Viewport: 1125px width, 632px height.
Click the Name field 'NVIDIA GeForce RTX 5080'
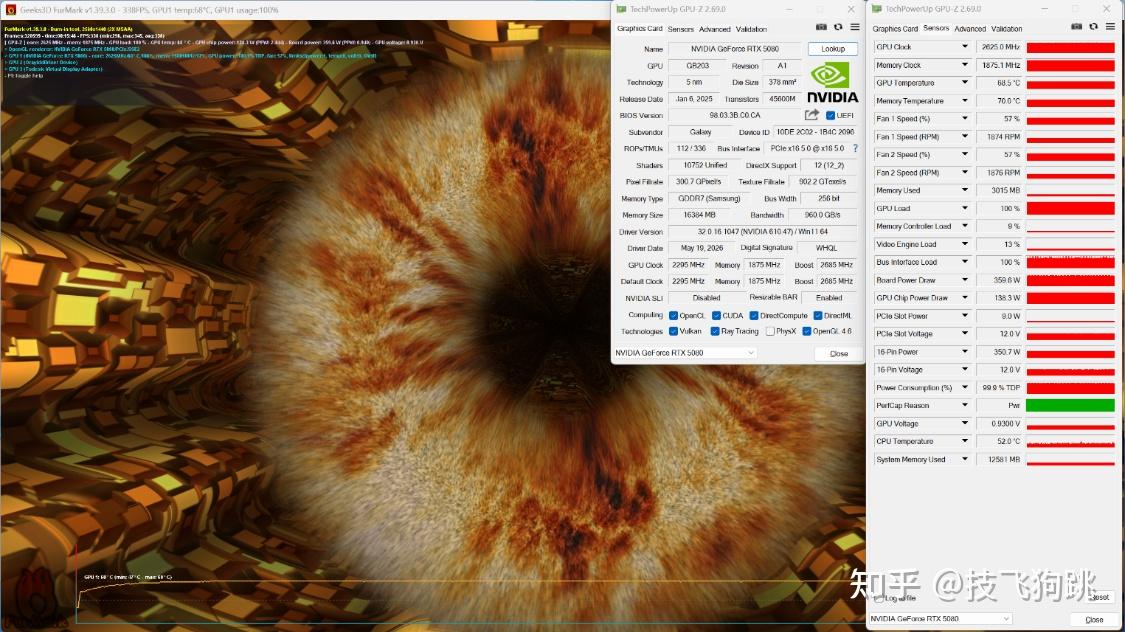pos(735,49)
